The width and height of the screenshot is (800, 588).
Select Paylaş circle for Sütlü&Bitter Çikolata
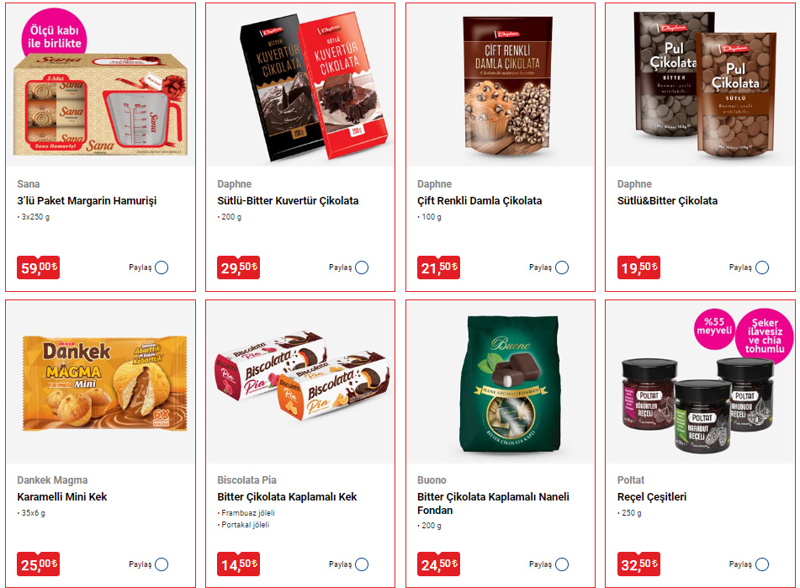click(762, 267)
